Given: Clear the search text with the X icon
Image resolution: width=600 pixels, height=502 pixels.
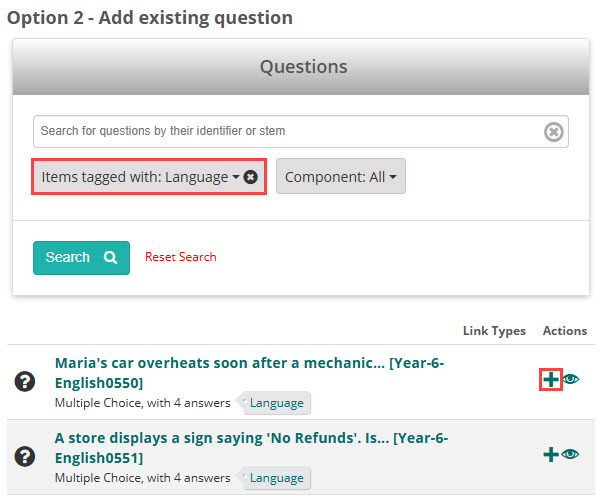Looking at the screenshot, I should [x=553, y=131].
